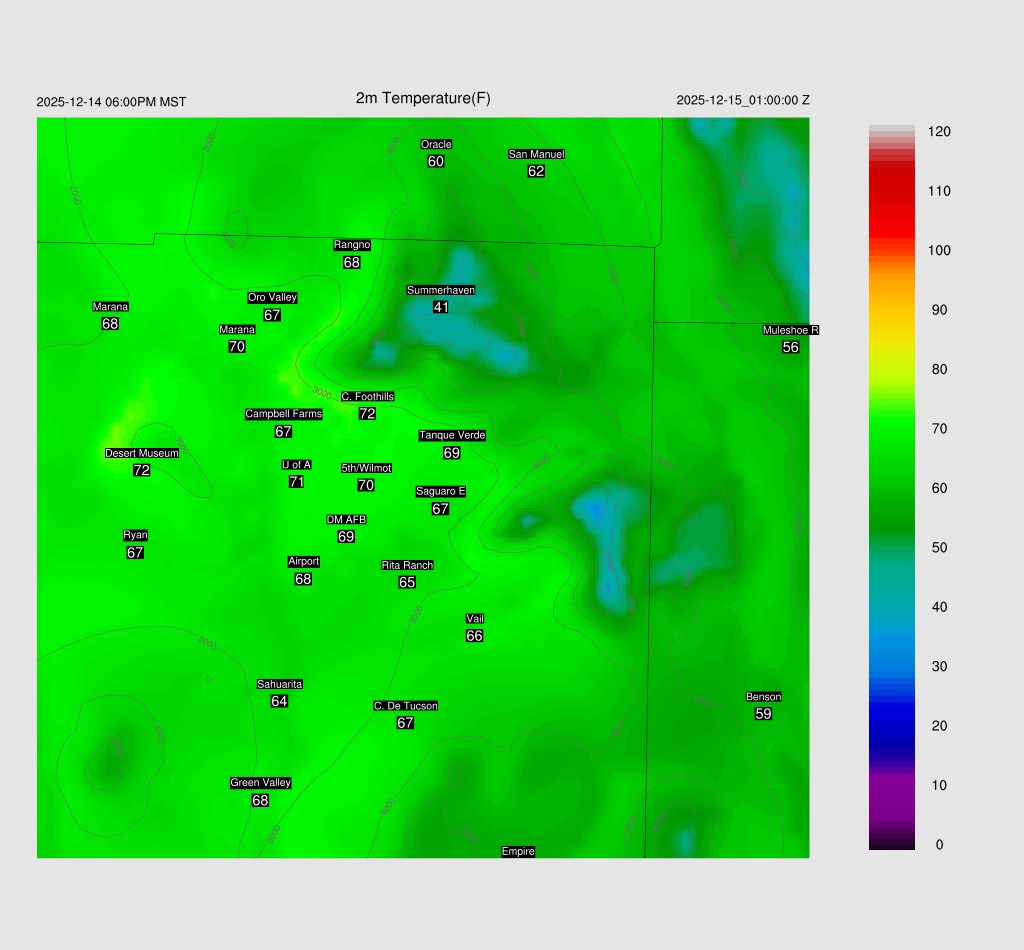The height and width of the screenshot is (950, 1024).
Task: Select the Desert Museum station label
Action: [142, 453]
